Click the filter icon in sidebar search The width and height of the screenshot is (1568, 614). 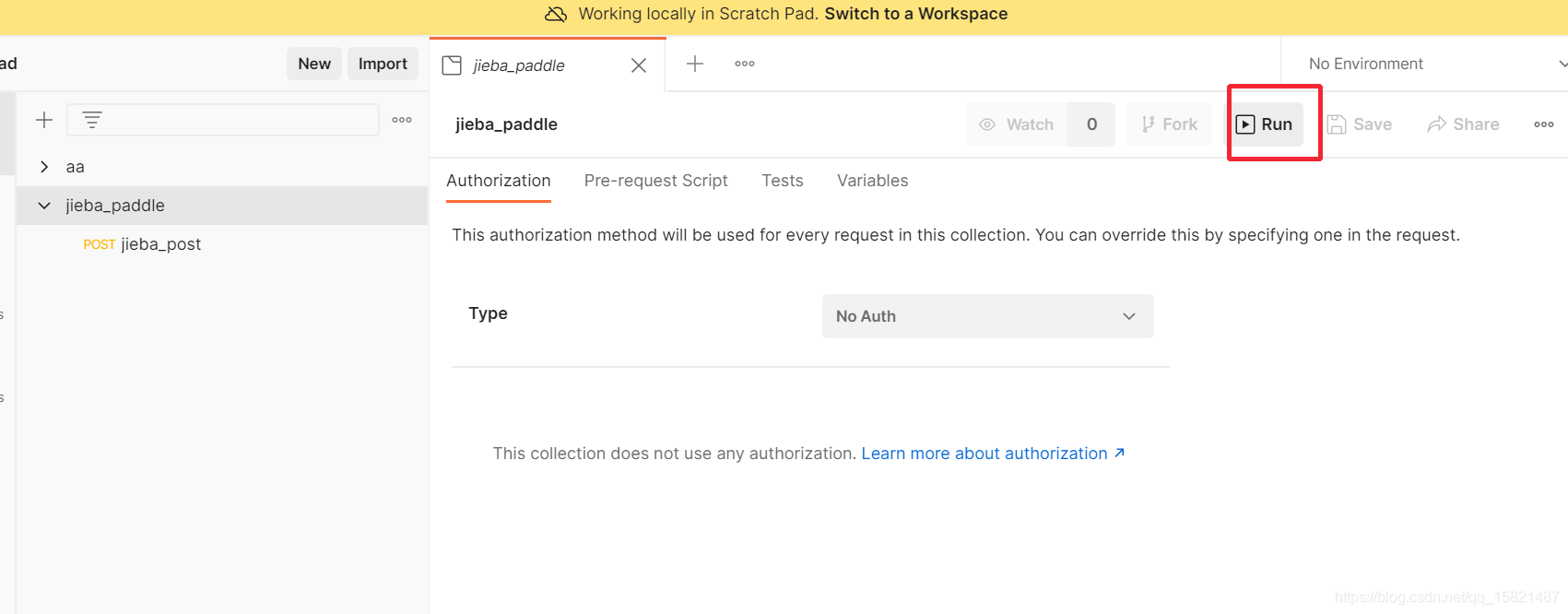point(92,120)
